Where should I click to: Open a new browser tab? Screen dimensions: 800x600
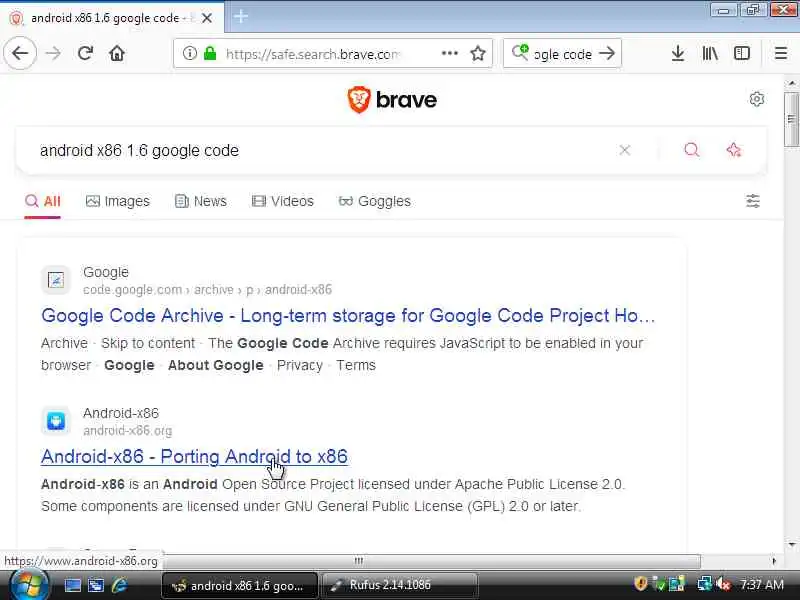[x=241, y=17]
